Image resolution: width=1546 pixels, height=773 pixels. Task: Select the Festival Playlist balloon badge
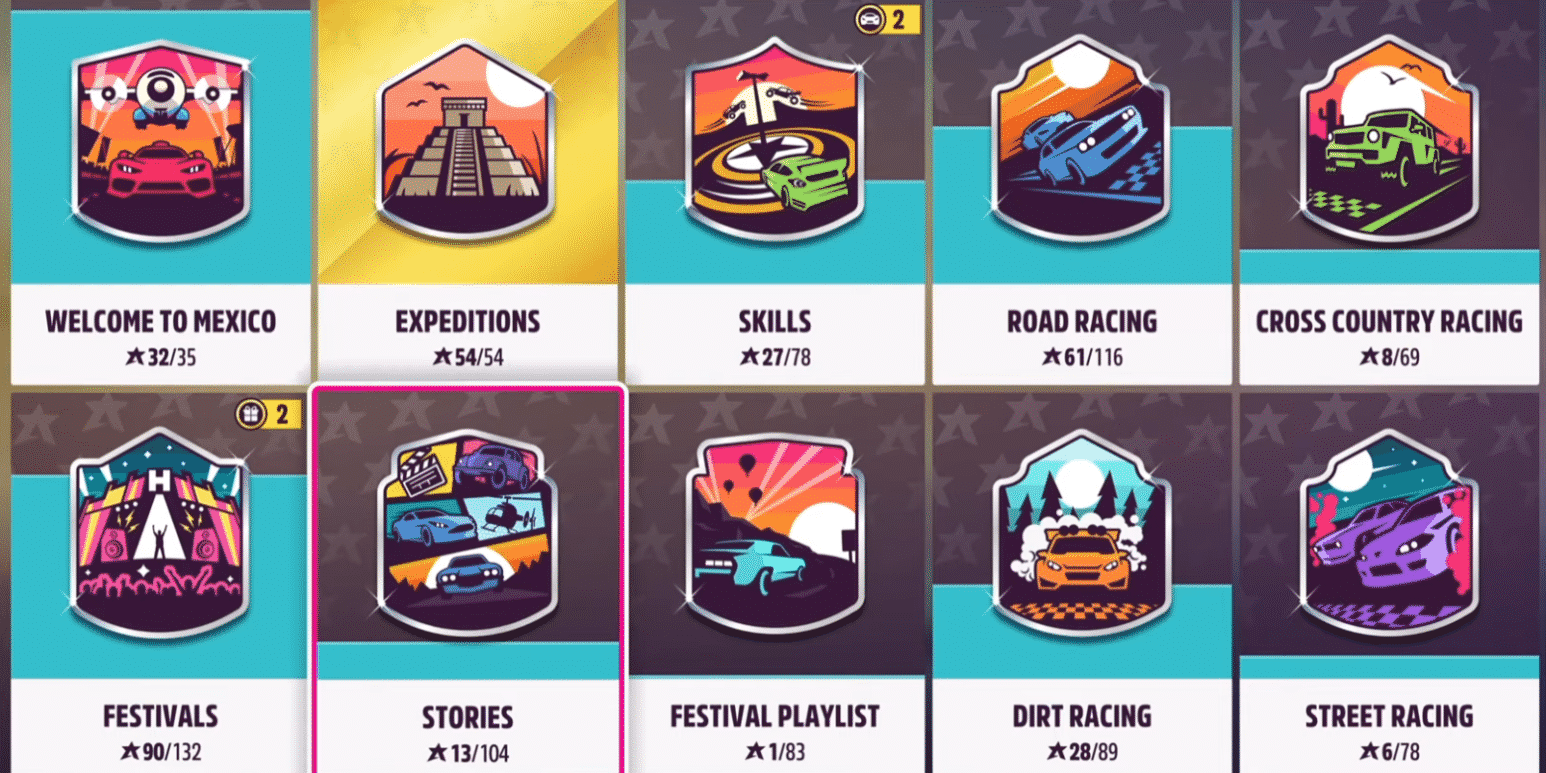click(775, 535)
